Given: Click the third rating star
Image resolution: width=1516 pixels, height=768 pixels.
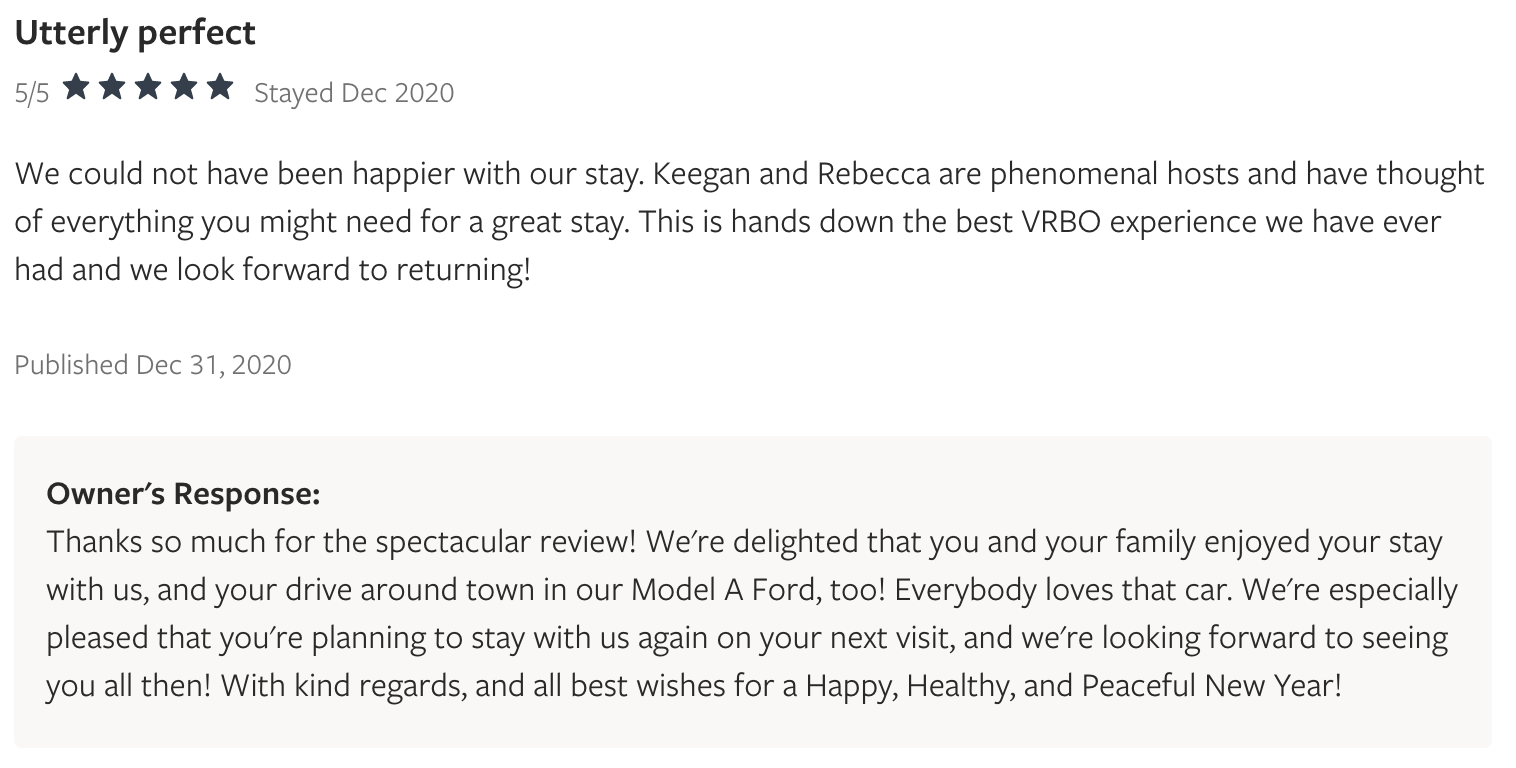Looking at the screenshot, I should pyautogui.click(x=148, y=90).
